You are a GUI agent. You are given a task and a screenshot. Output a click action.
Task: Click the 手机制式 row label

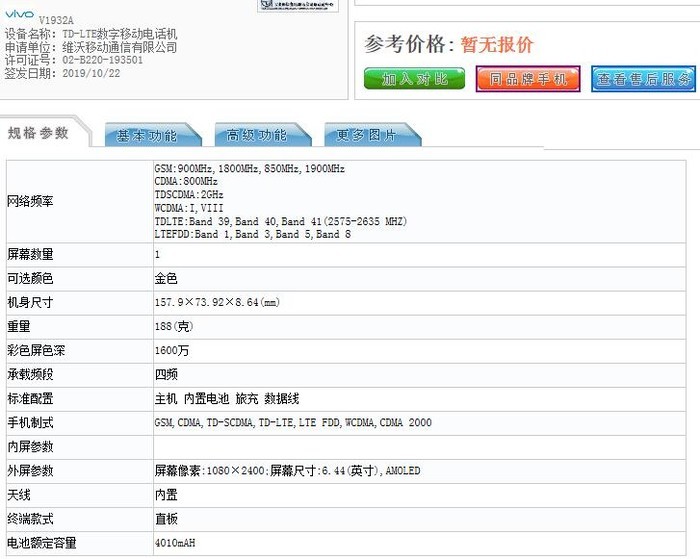(30, 422)
